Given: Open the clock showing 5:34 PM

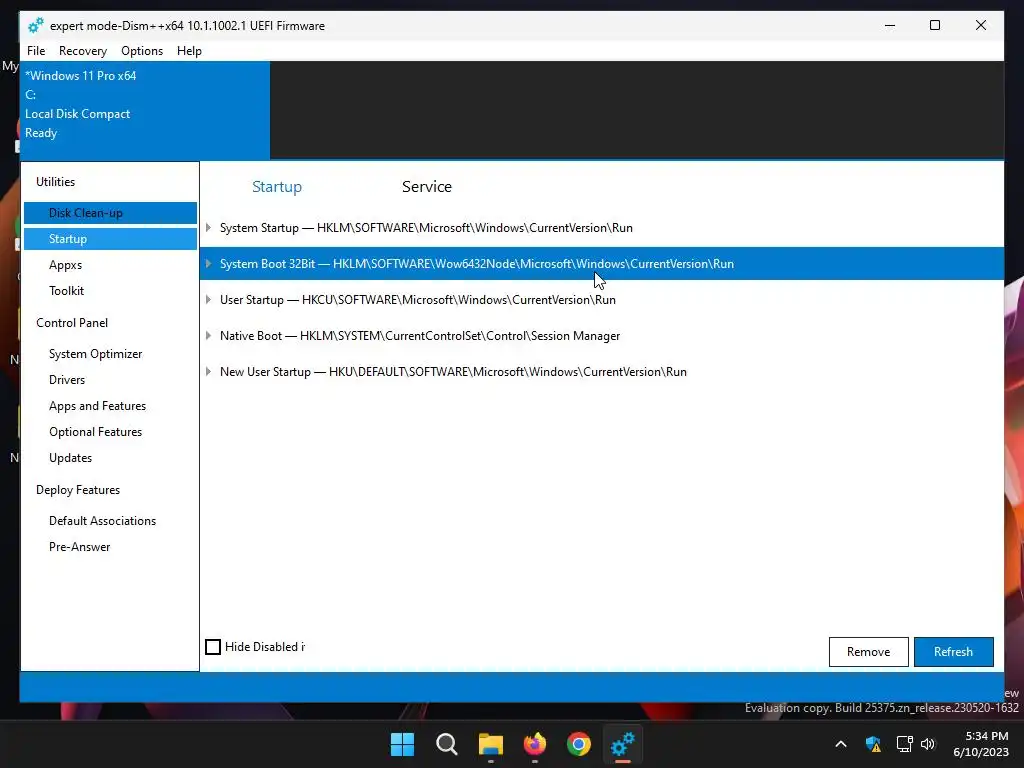Looking at the screenshot, I should point(981,744).
